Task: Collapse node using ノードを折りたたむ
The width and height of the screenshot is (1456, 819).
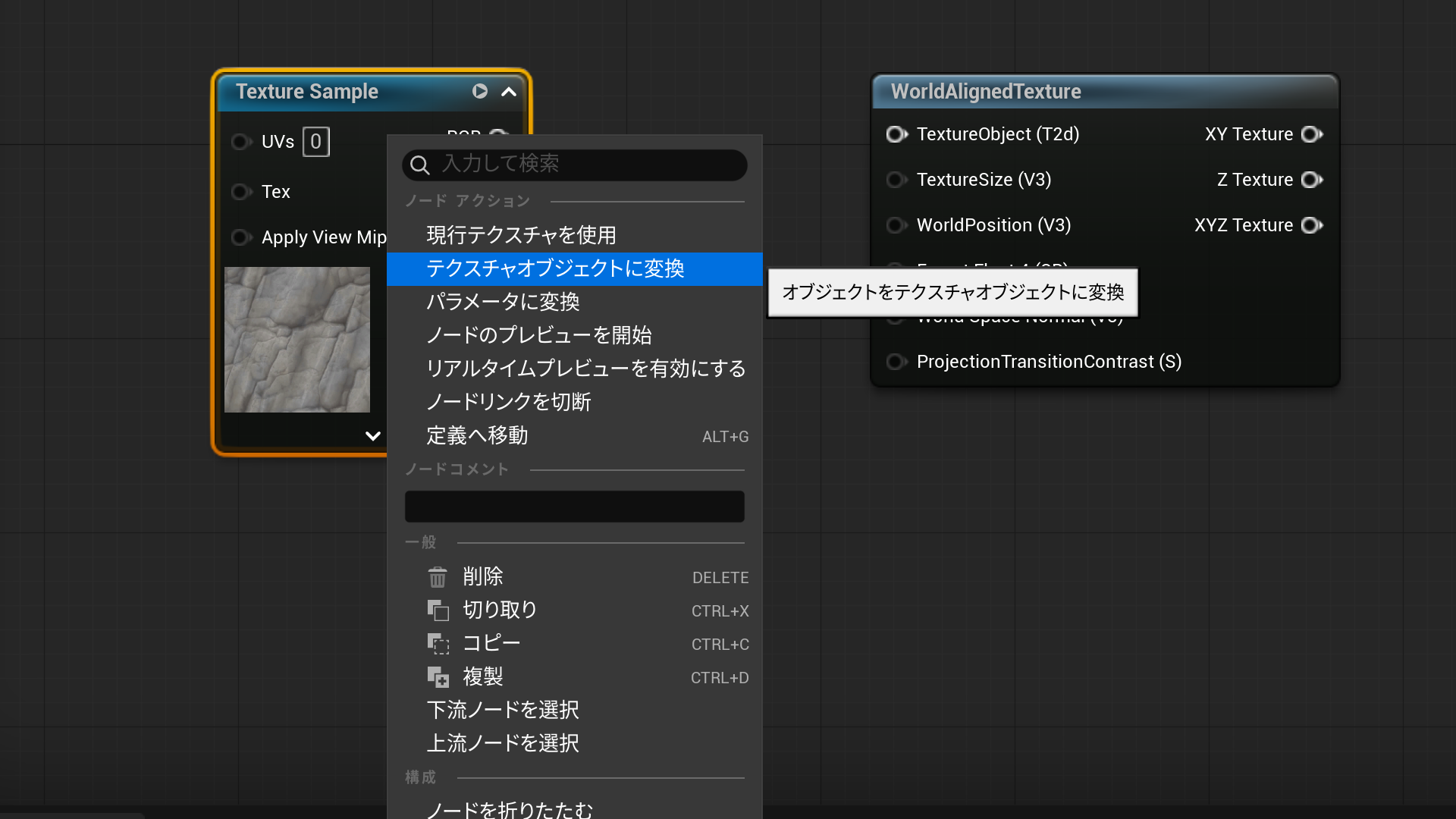Action: [511, 808]
